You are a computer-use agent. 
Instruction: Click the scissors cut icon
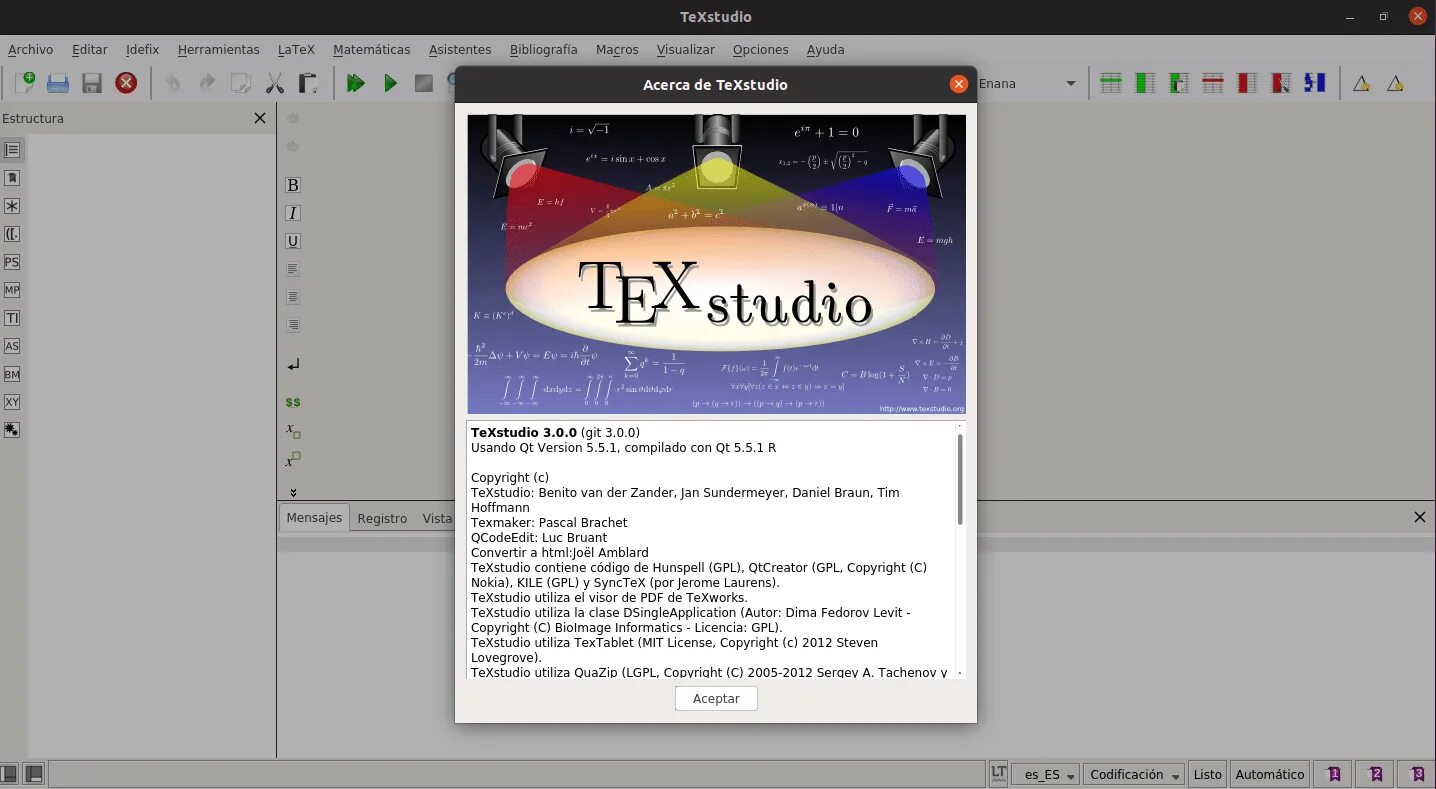tap(275, 83)
